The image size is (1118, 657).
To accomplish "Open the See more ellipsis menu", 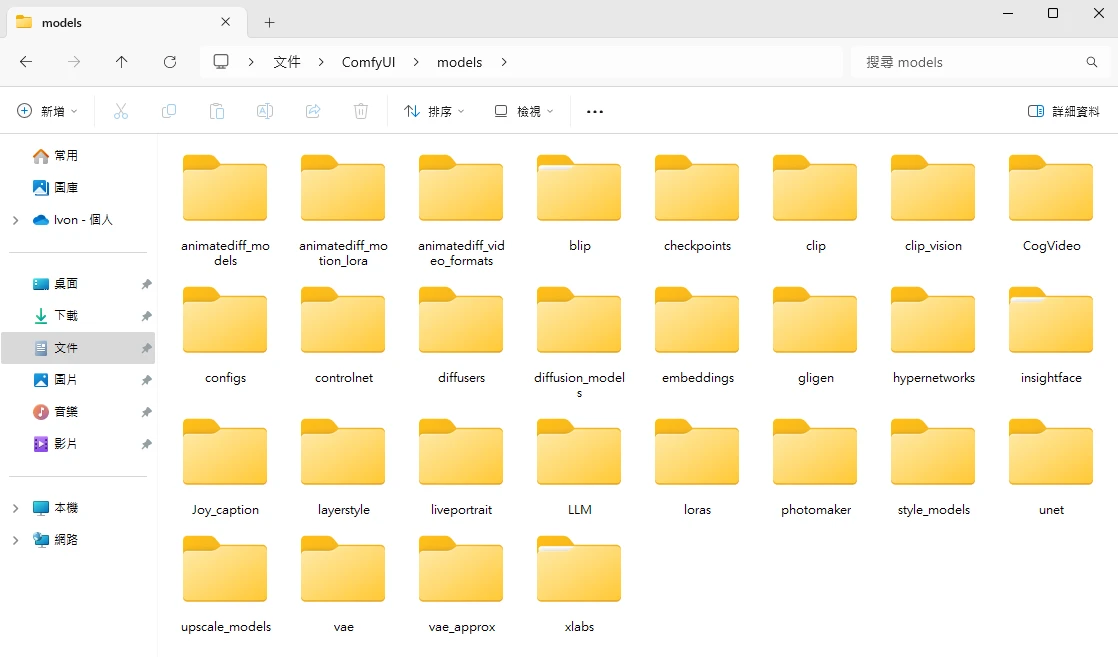I will [595, 111].
